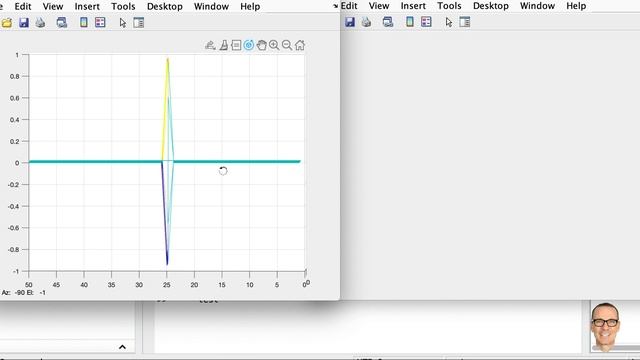Select Edit Plot arrow in right figure
The width and height of the screenshot is (640, 360).
click(x=449, y=22)
